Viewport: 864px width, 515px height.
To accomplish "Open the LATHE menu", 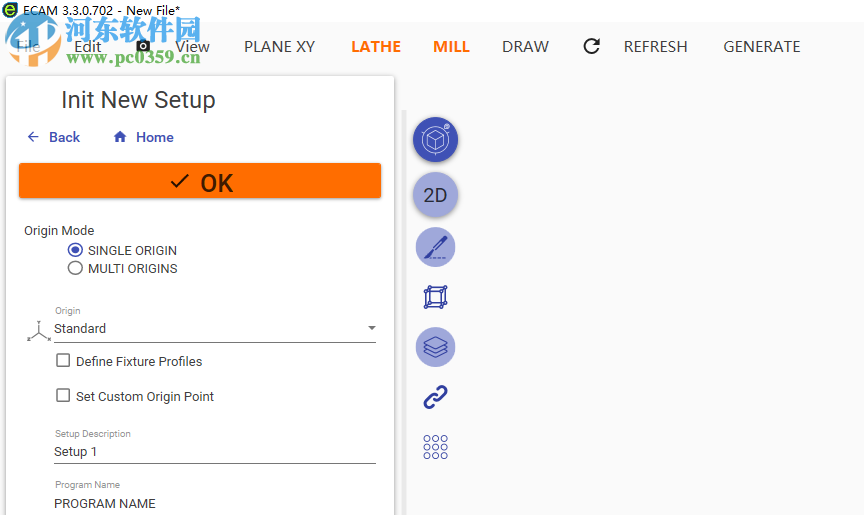I will pyautogui.click(x=376, y=46).
